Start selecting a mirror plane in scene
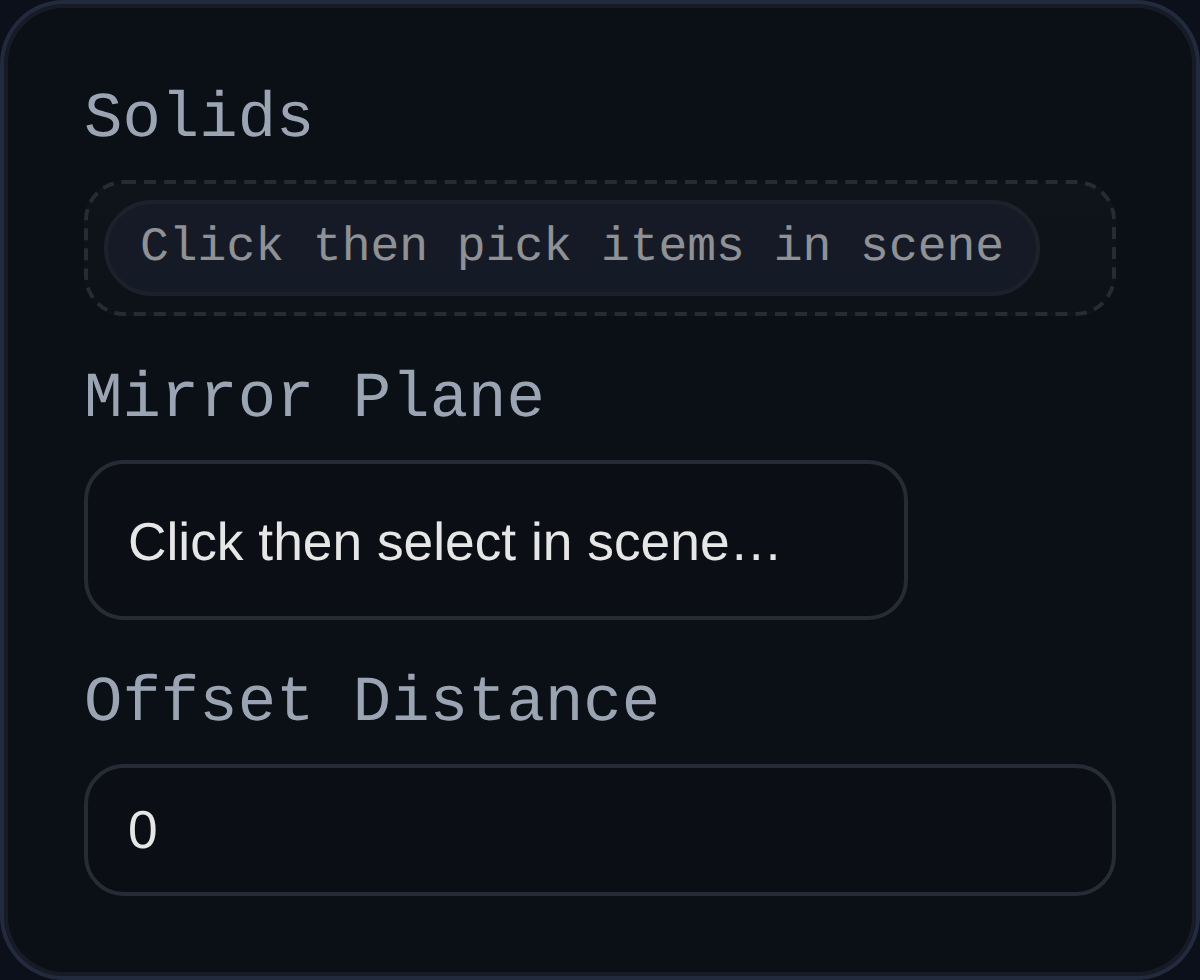Screen dimensions: 1200x980 pos(497,540)
